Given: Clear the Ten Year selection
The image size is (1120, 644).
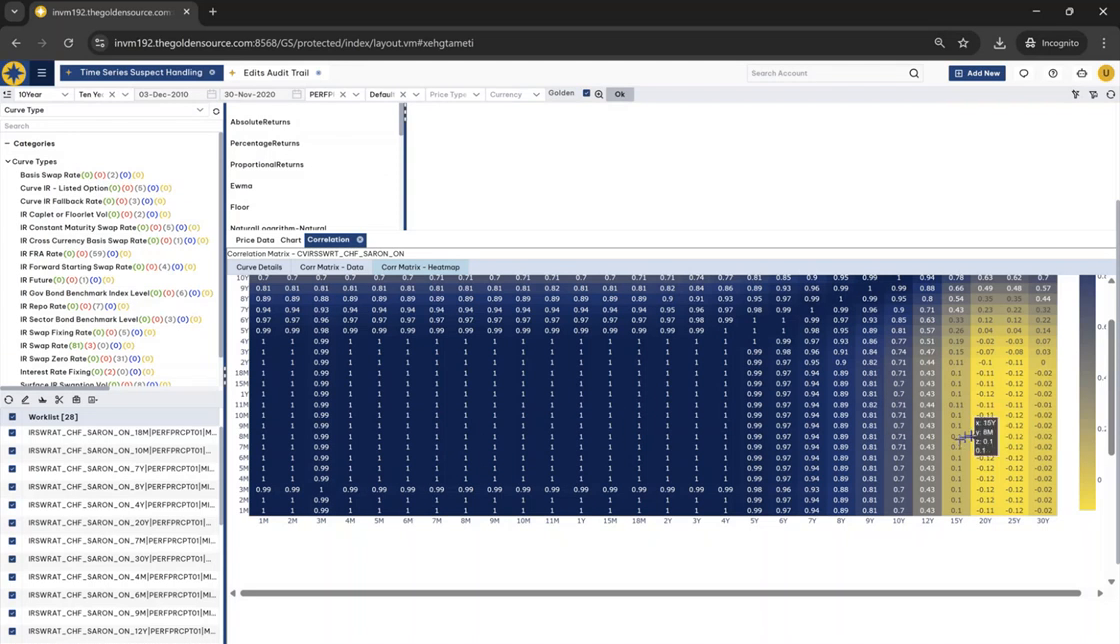Looking at the screenshot, I should [x=112, y=94].
